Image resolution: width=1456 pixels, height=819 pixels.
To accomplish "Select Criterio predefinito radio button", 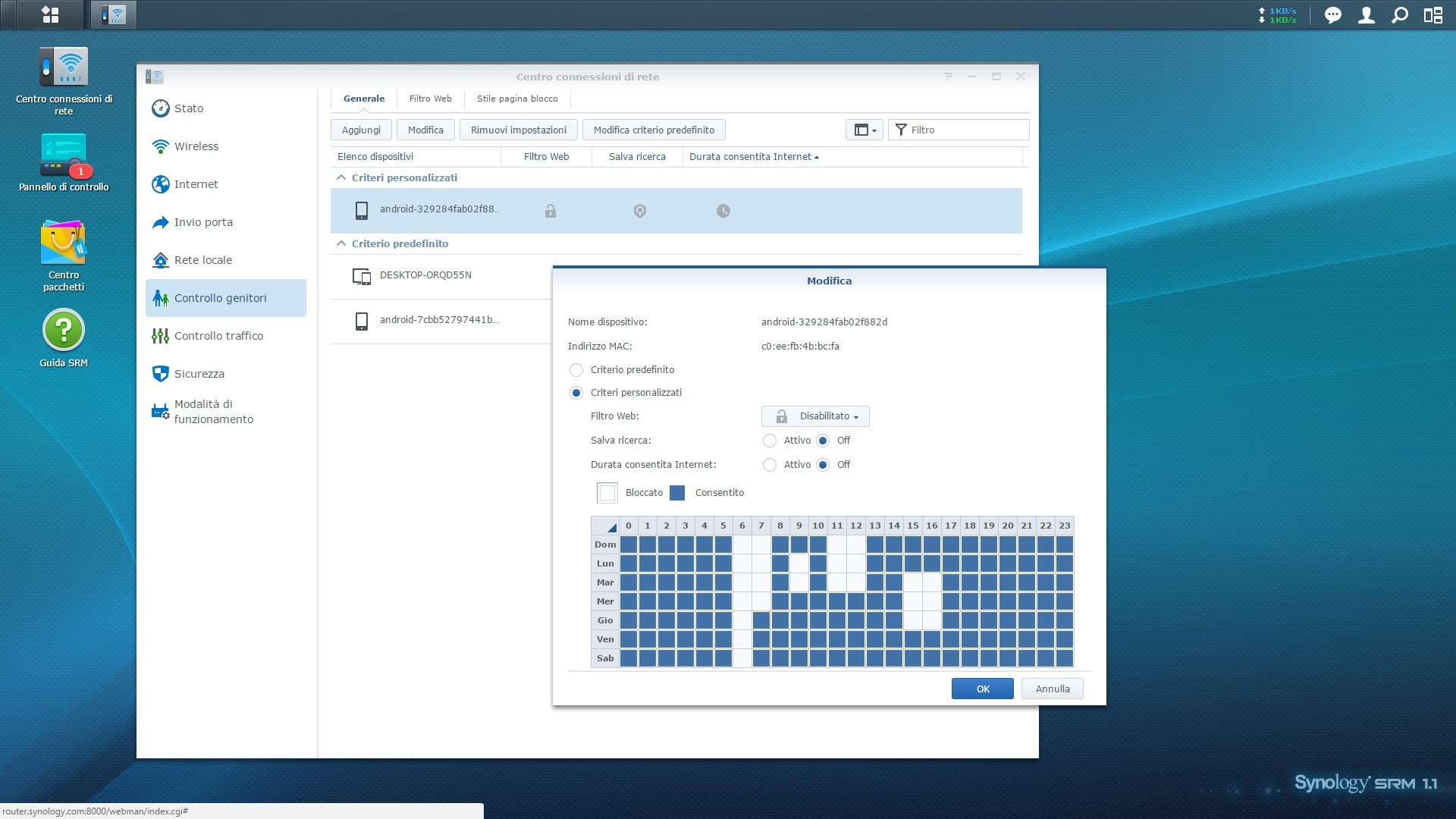I will (576, 370).
